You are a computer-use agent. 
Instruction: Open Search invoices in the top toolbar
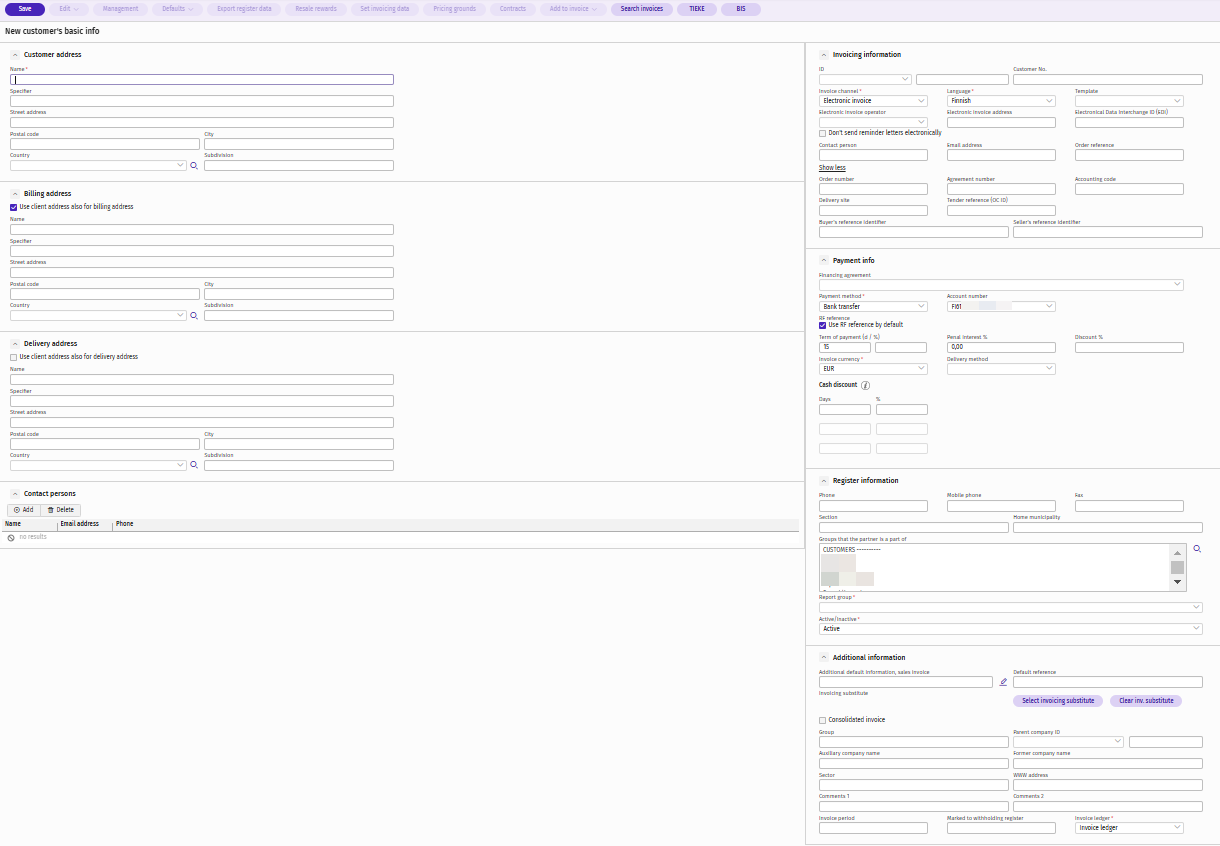point(641,9)
